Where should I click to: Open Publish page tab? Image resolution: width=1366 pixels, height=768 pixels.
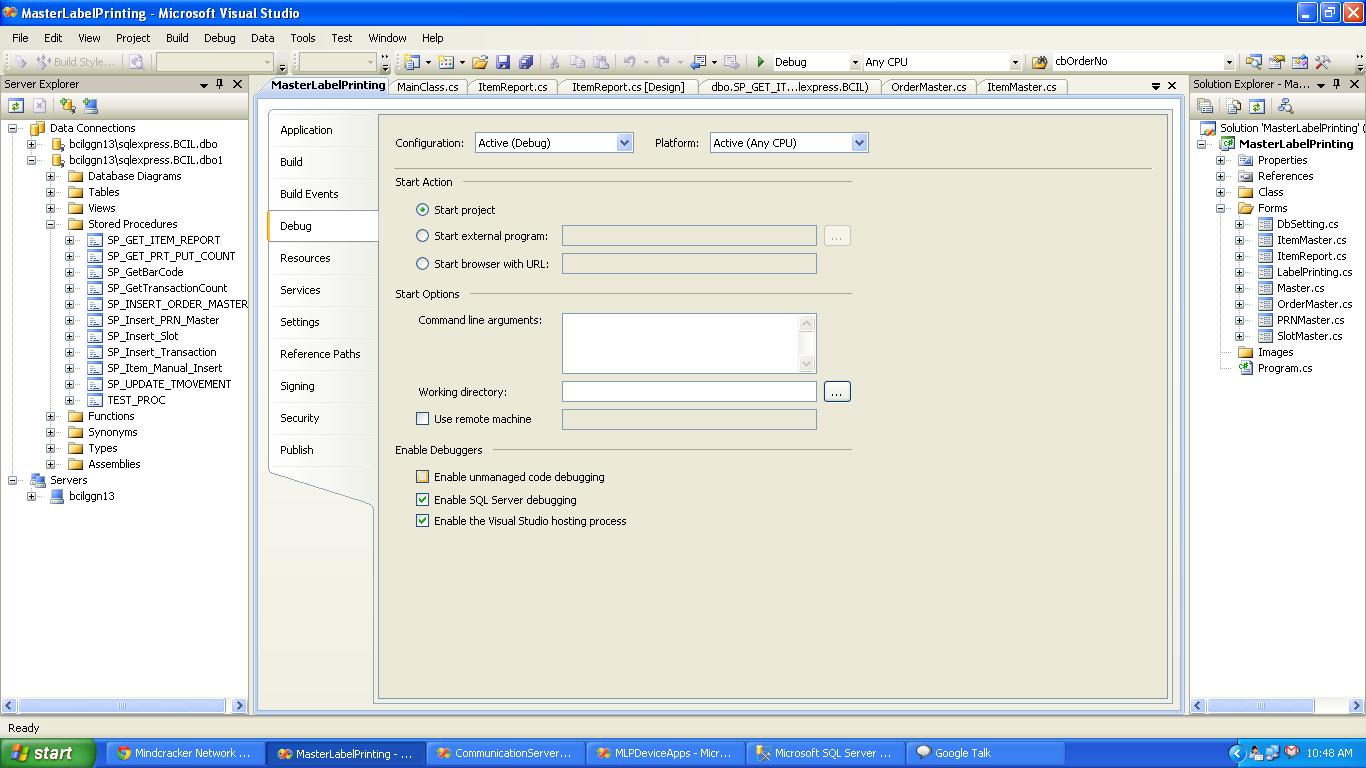322,450
